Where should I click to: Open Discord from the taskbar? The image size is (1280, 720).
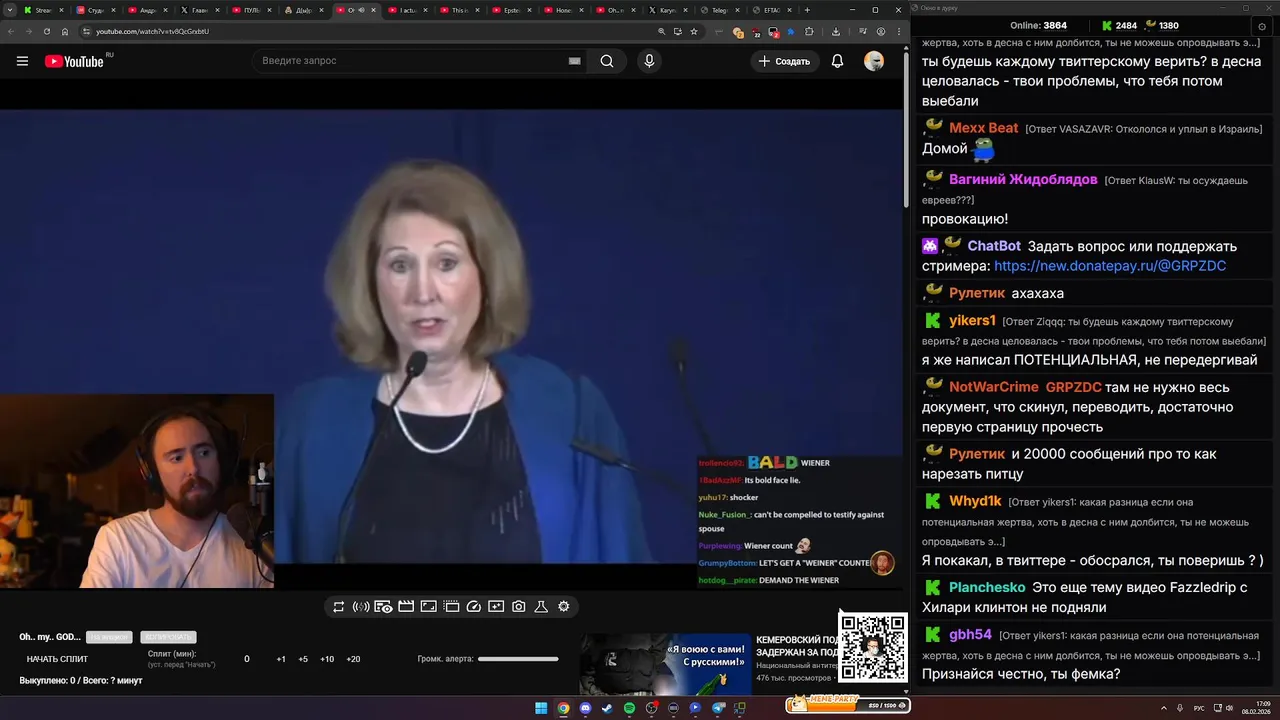[585, 708]
